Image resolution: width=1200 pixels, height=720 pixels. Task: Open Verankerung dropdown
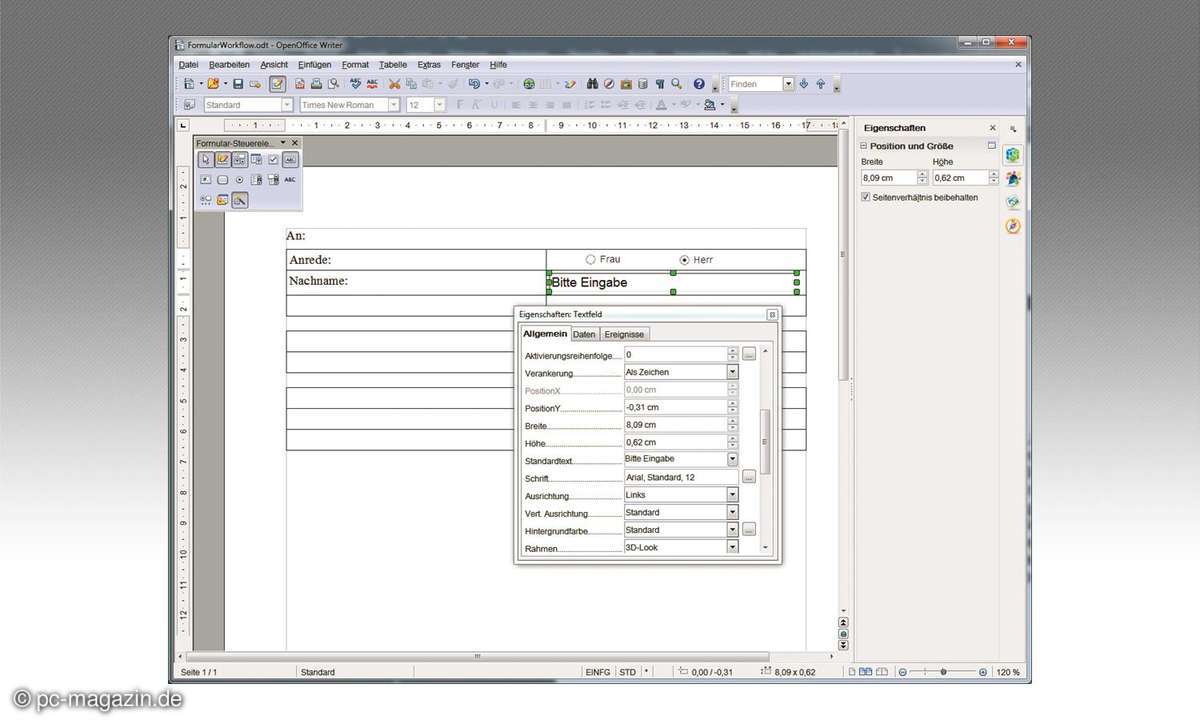[x=732, y=372]
